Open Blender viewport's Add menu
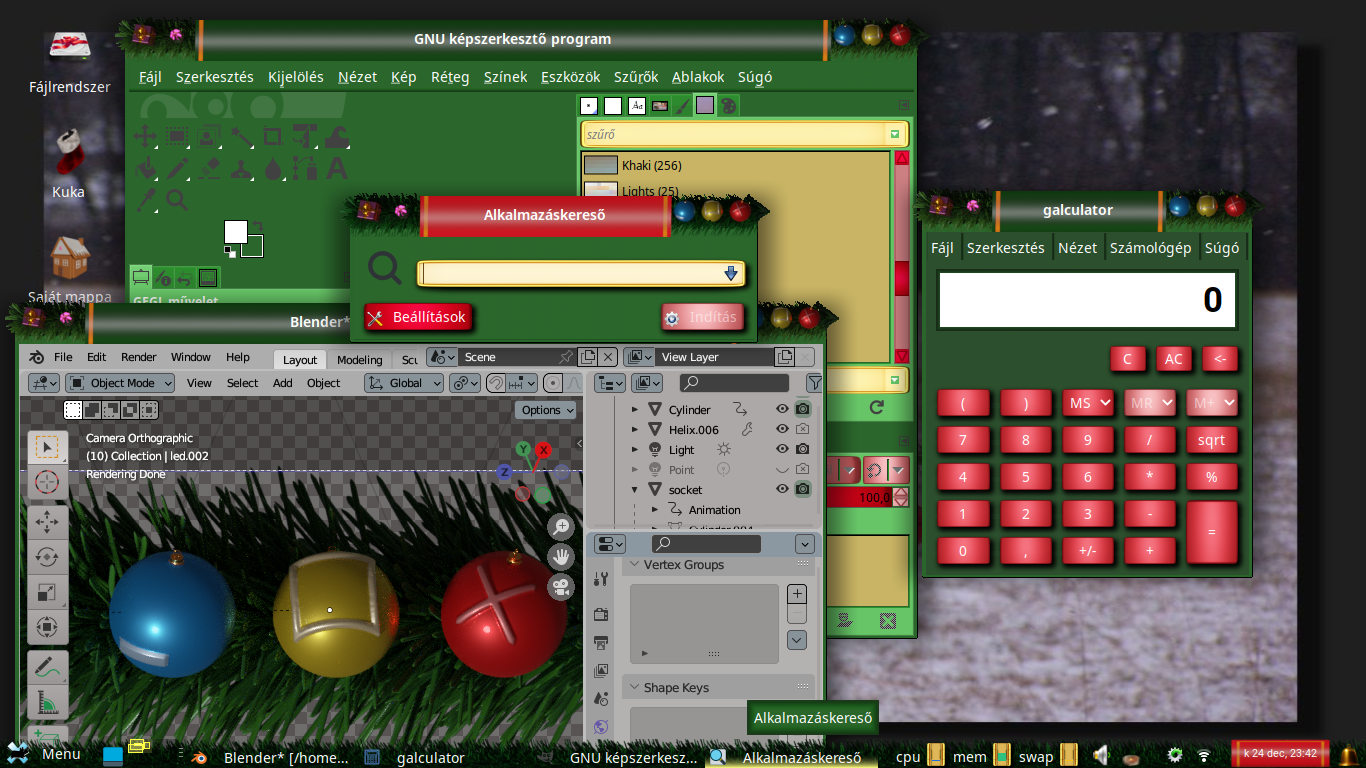 (283, 383)
